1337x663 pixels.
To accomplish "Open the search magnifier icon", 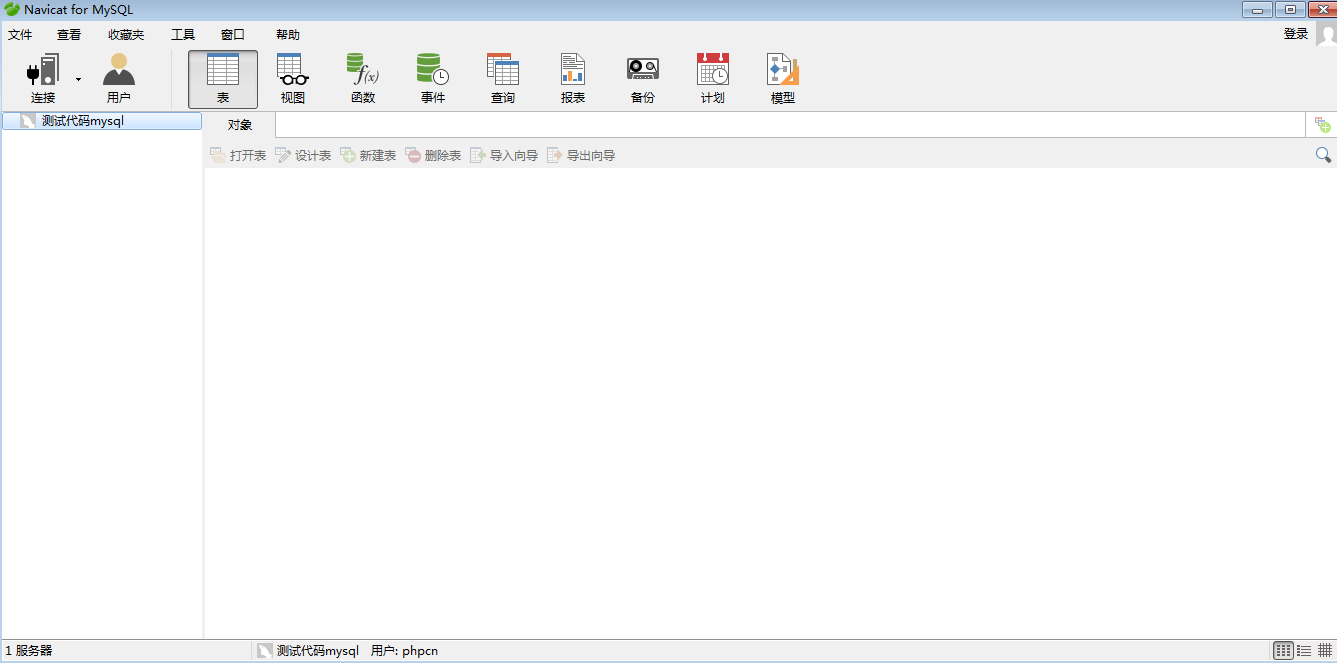I will coord(1323,155).
